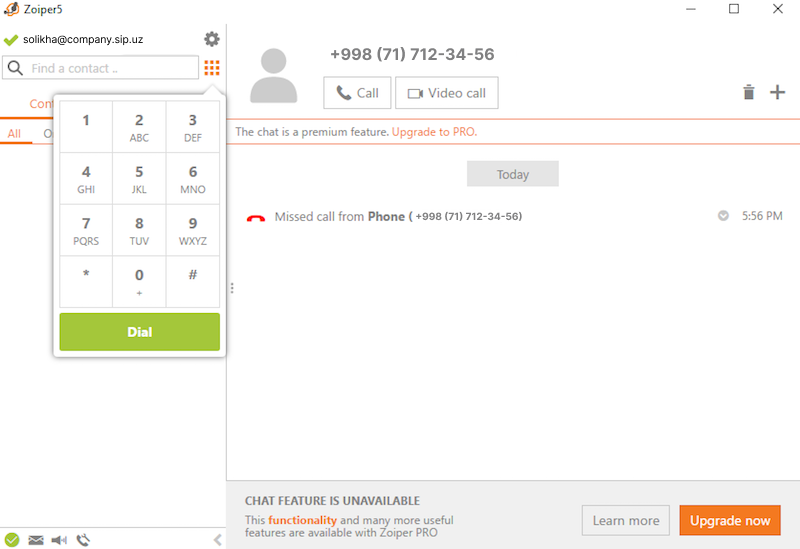Open voicemail envelope icon in status bar
Screen dimensions: 800x549
[x=36, y=540]
